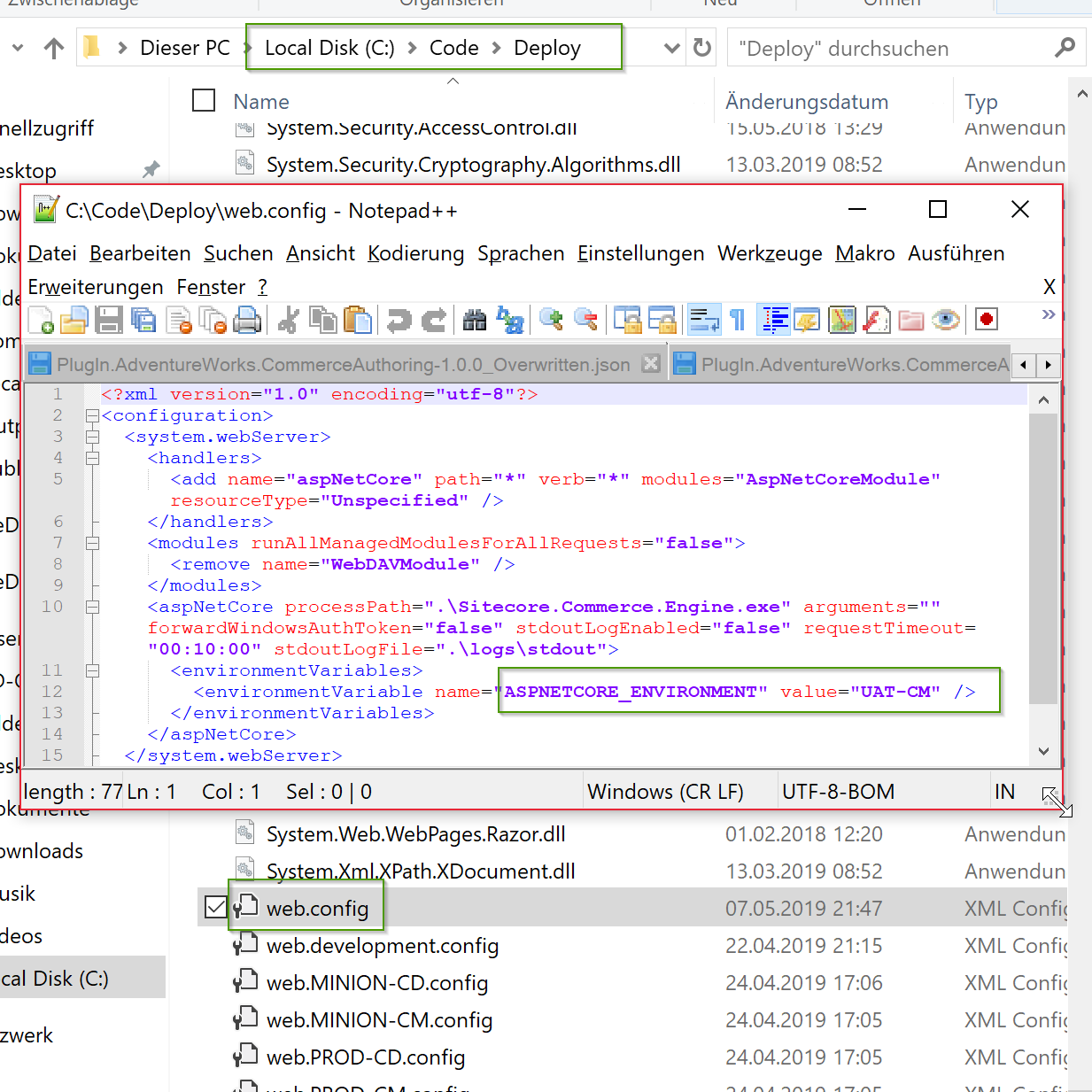Open the Bearbeiten menu
Viewport: 1092px width, 1092px height.
point(140,253)
